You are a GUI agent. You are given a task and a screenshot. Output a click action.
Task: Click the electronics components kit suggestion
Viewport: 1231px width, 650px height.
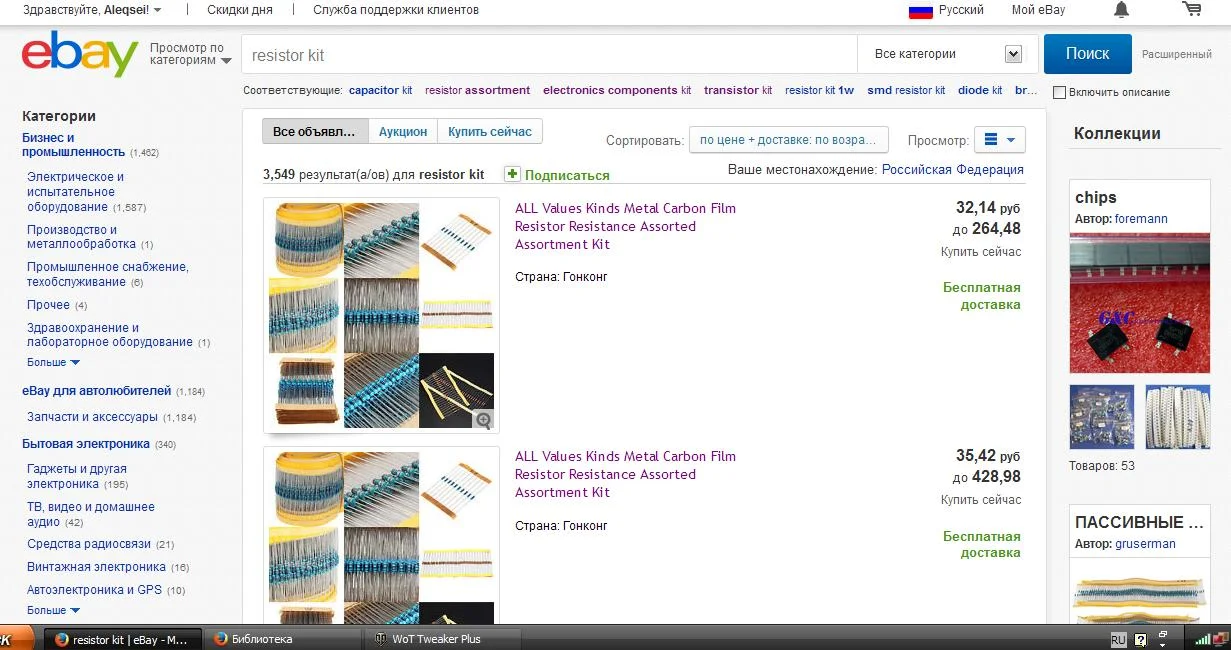click(x=617, y=90)
